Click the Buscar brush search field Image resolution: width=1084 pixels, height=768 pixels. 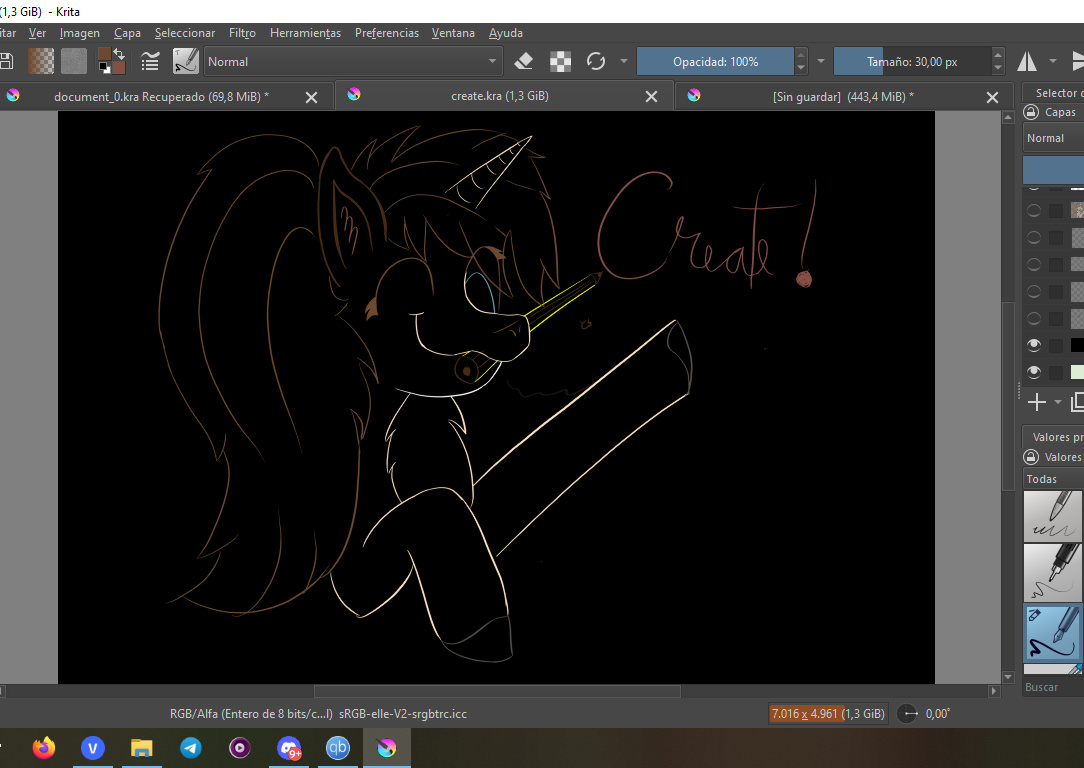[x=1053, y=687]
